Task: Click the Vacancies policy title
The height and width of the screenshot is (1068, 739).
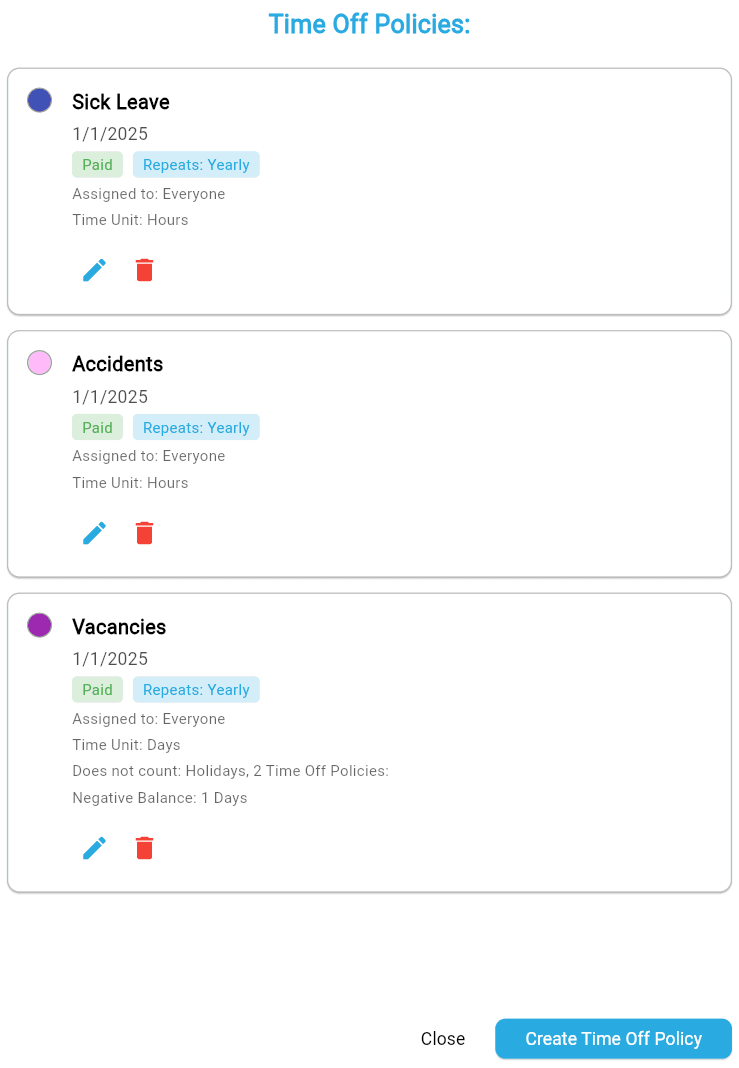Action: 119,627
